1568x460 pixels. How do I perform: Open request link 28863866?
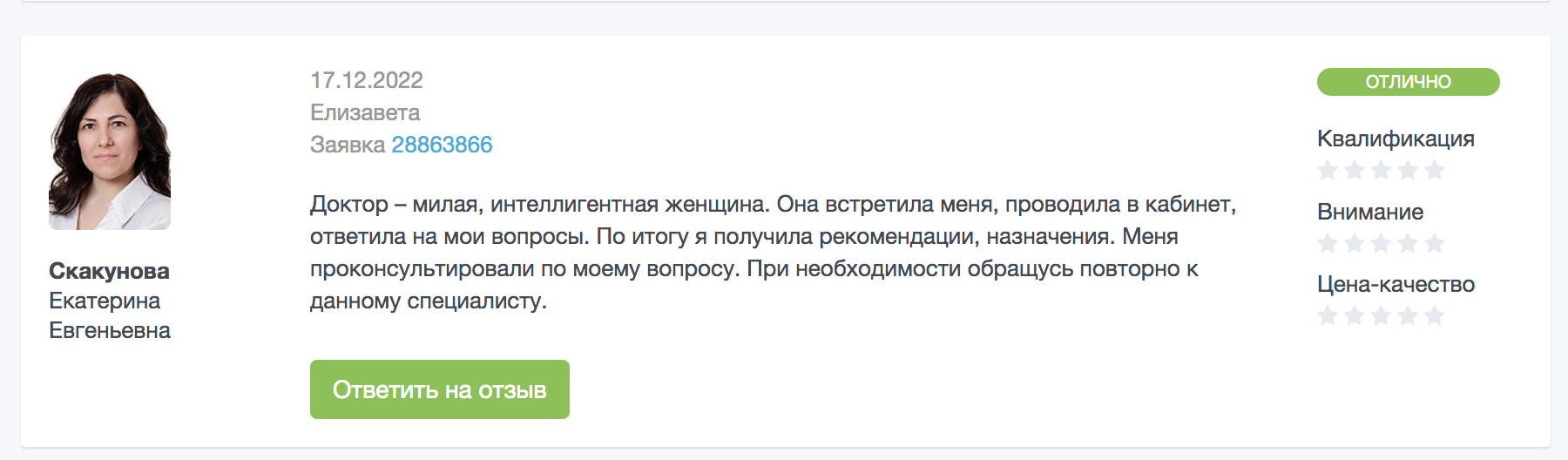click(442, 145)
